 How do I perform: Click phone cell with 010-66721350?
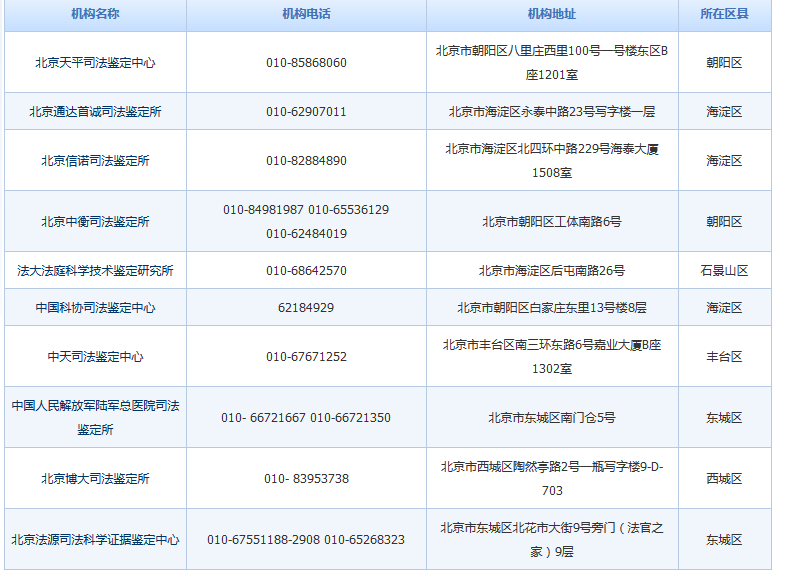point(306,418)
